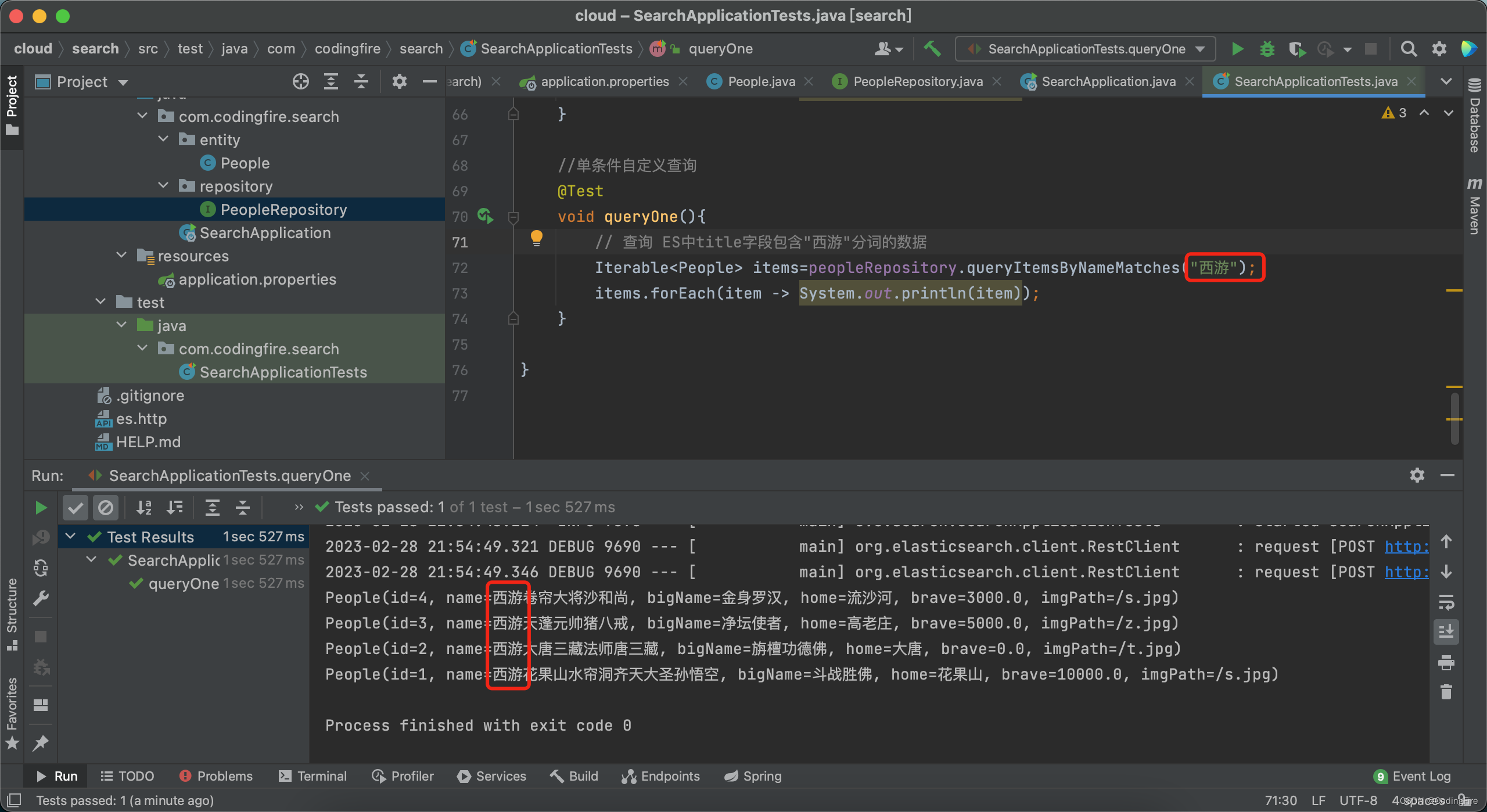Image resolution: width=1487 pixels, height=812 pixels.
Task: Switch to People.java tab
Action: [761, 81]
